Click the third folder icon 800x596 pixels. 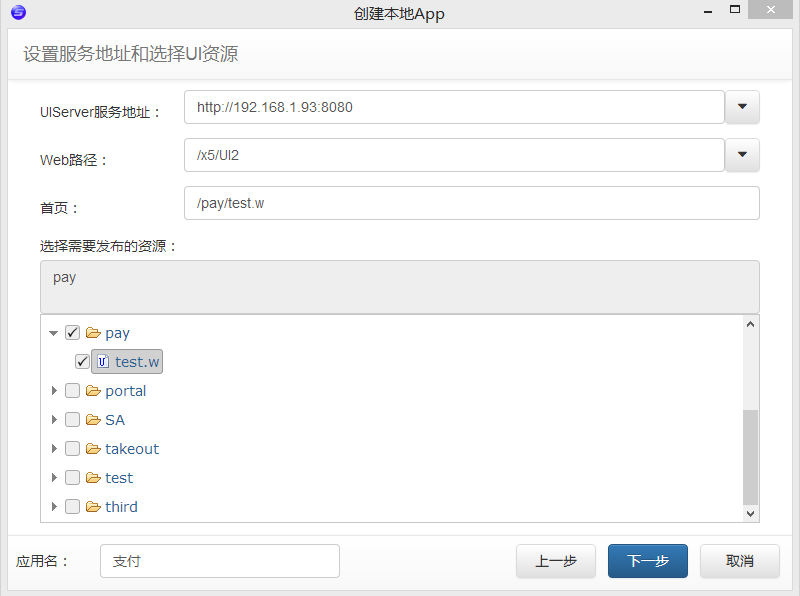coord(93,507)
